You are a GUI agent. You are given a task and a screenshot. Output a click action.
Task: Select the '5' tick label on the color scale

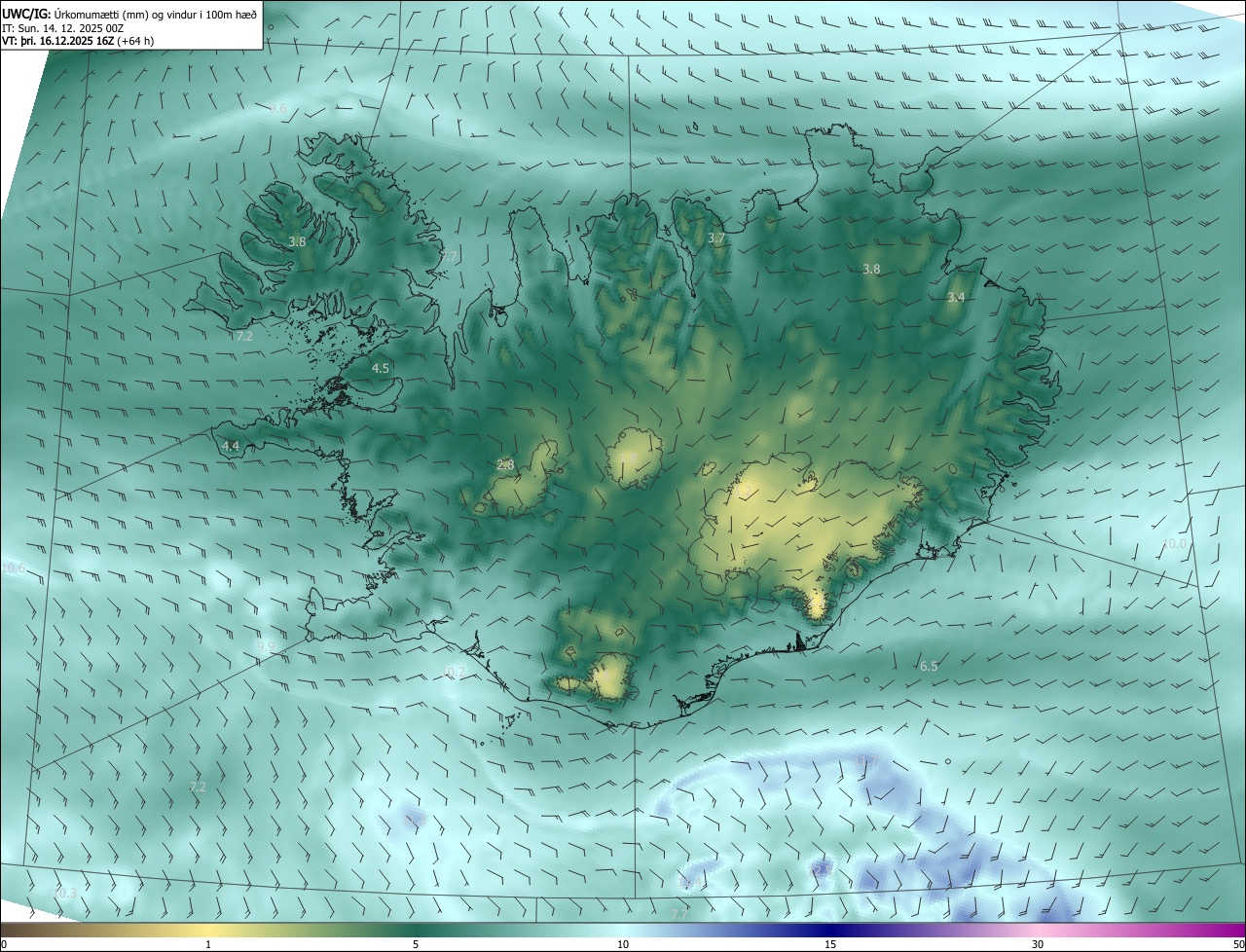click(x=416, y=944)
